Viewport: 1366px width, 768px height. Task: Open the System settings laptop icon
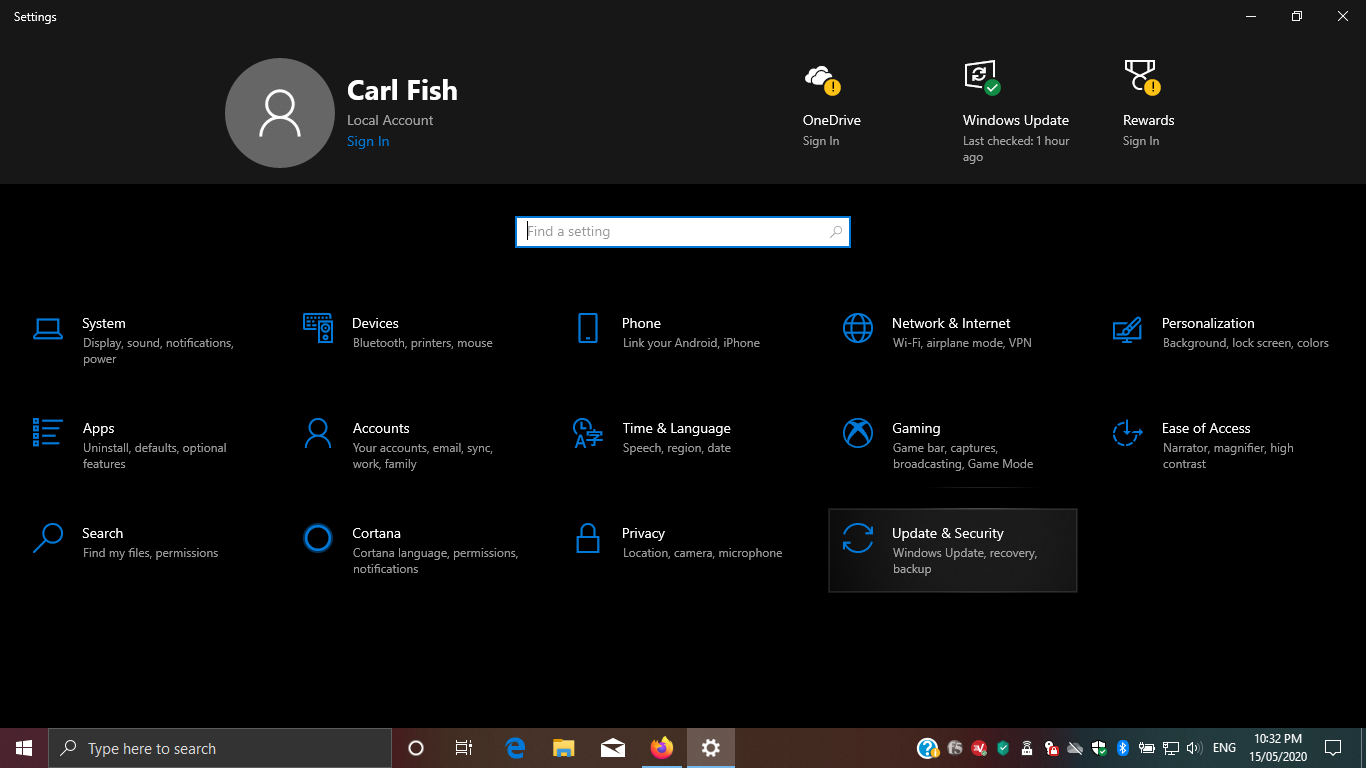[48, 328]
